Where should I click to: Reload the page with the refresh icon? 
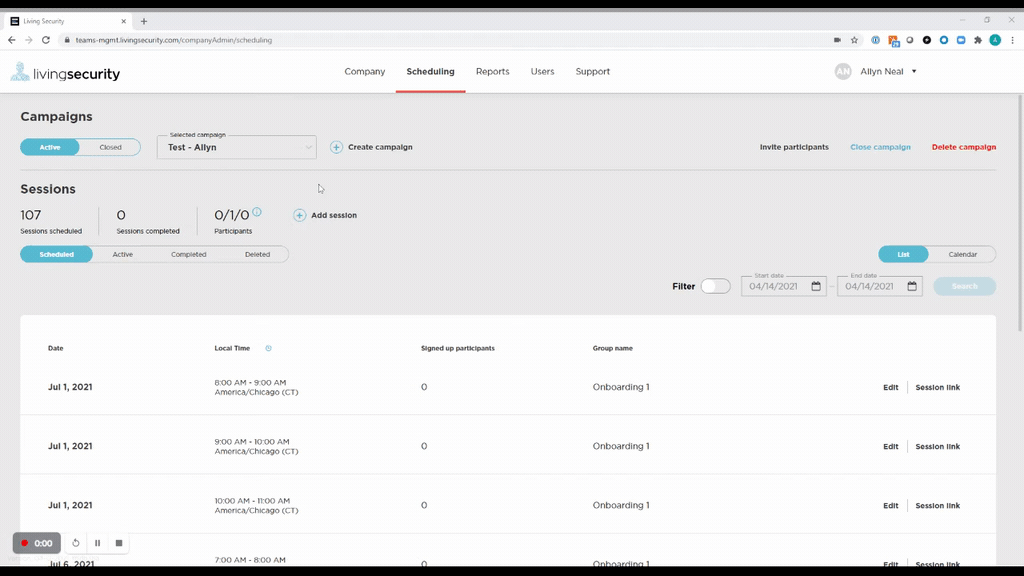click(46, 40)
